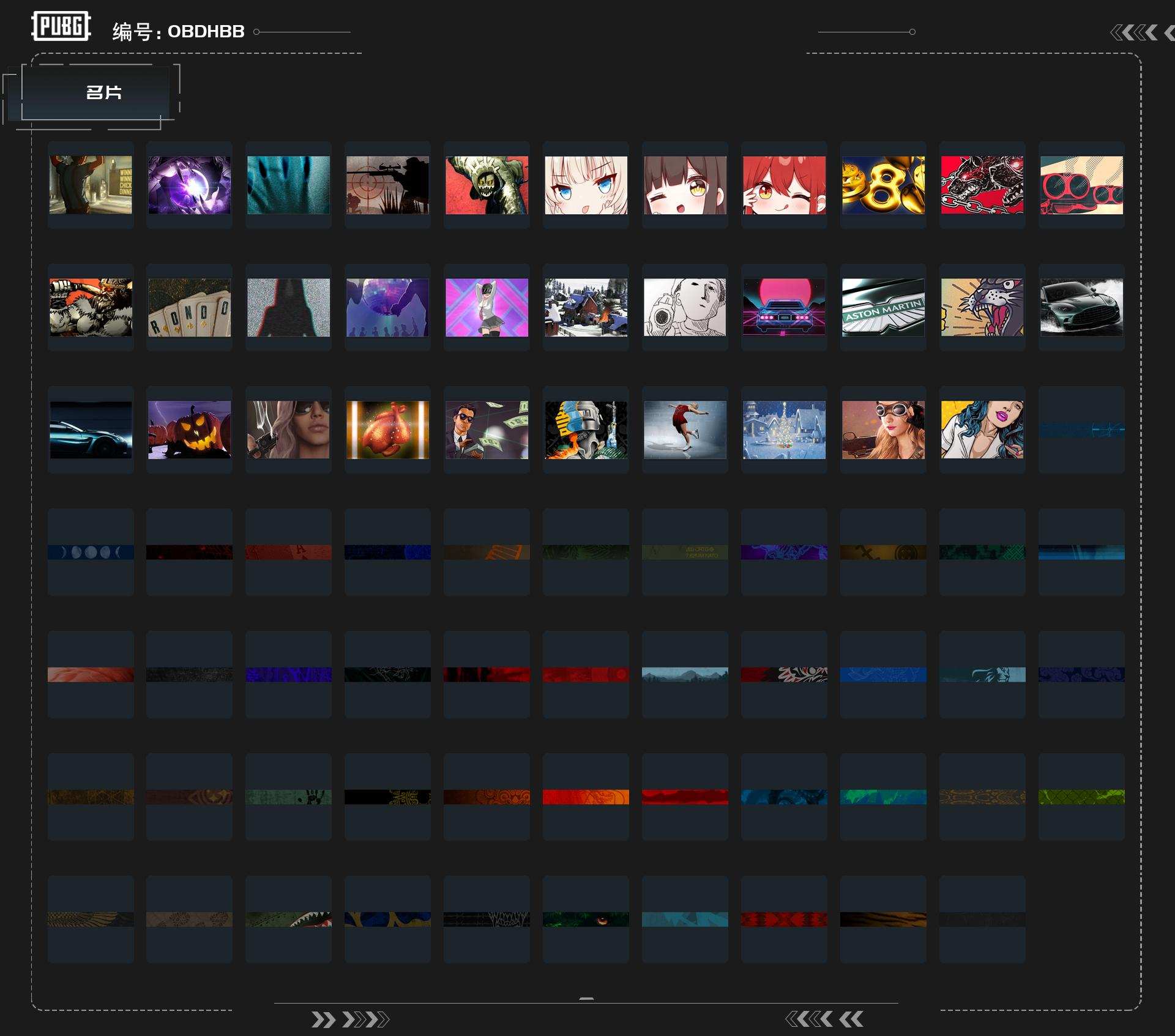
Task: Select the 名片 tab
Action: pyautogui.click(x=103, y=92)
